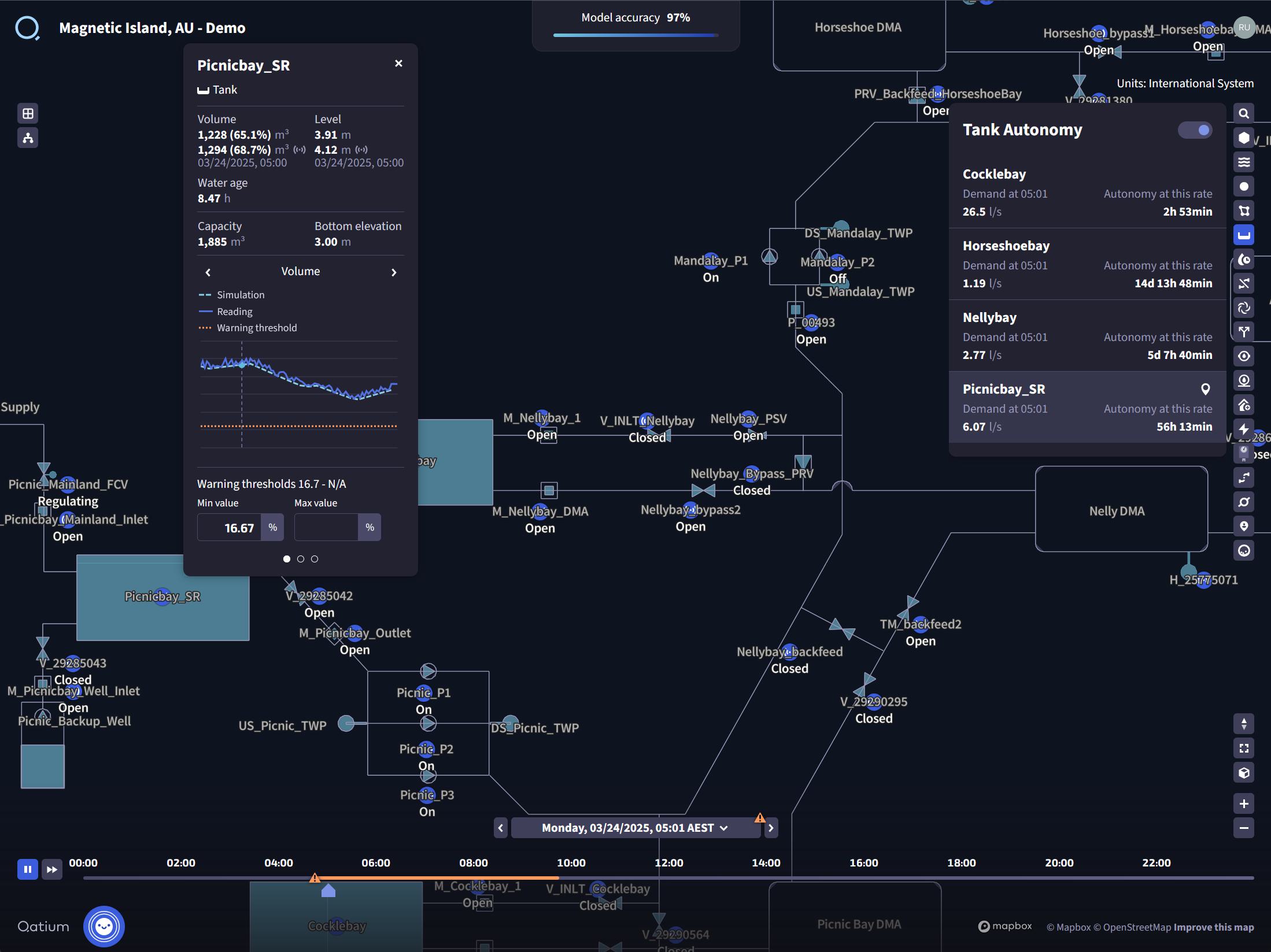1271x952 pixels.
Task: Pause the simulation playback
Action: click(x=28, y=869)
